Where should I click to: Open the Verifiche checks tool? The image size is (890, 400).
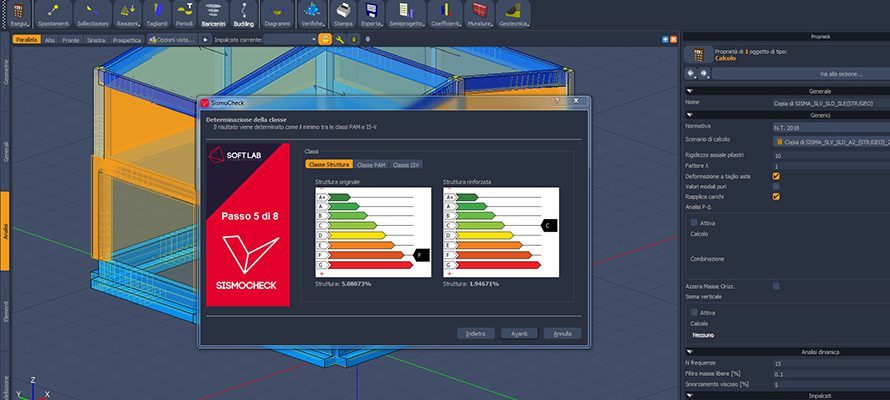pos(313,14)
